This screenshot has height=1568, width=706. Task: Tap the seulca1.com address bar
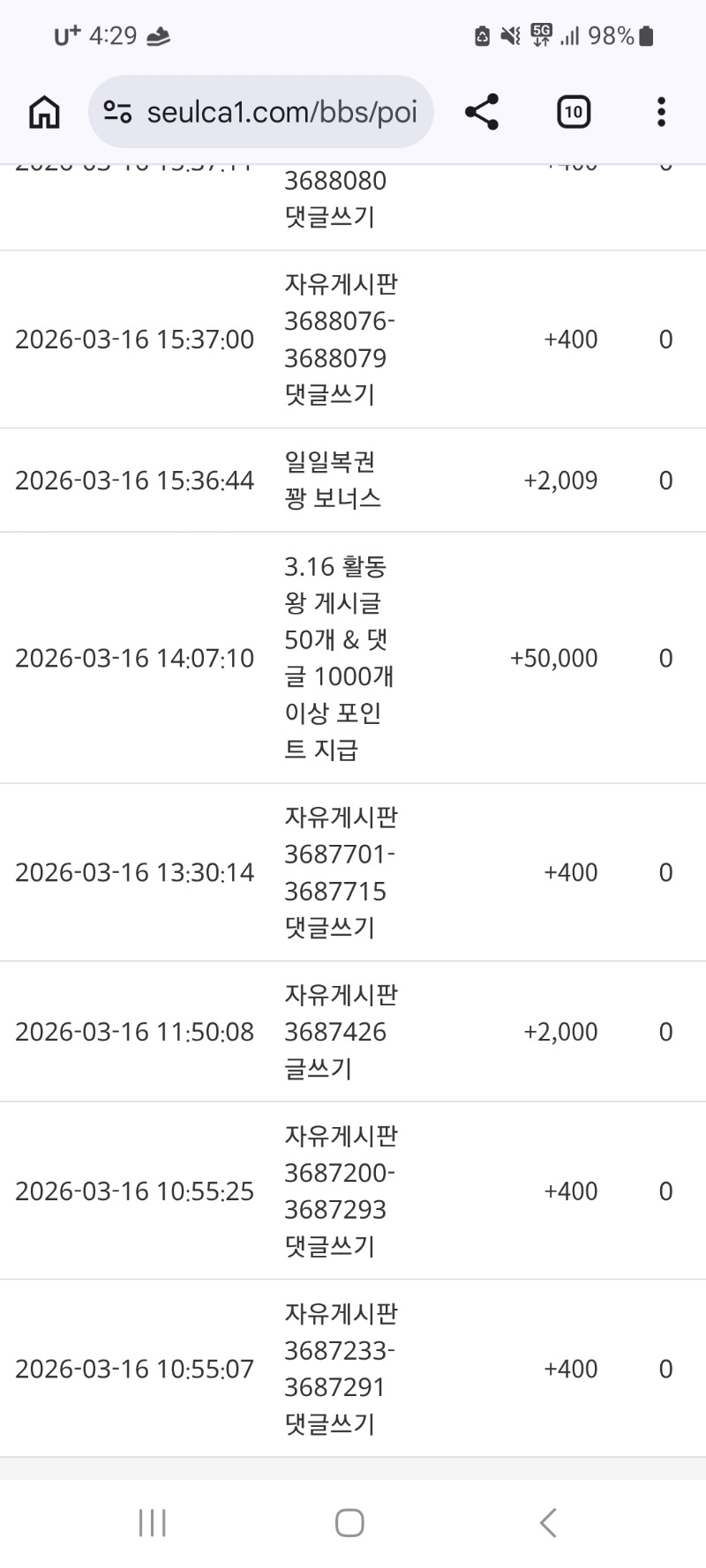pos(281,112)
